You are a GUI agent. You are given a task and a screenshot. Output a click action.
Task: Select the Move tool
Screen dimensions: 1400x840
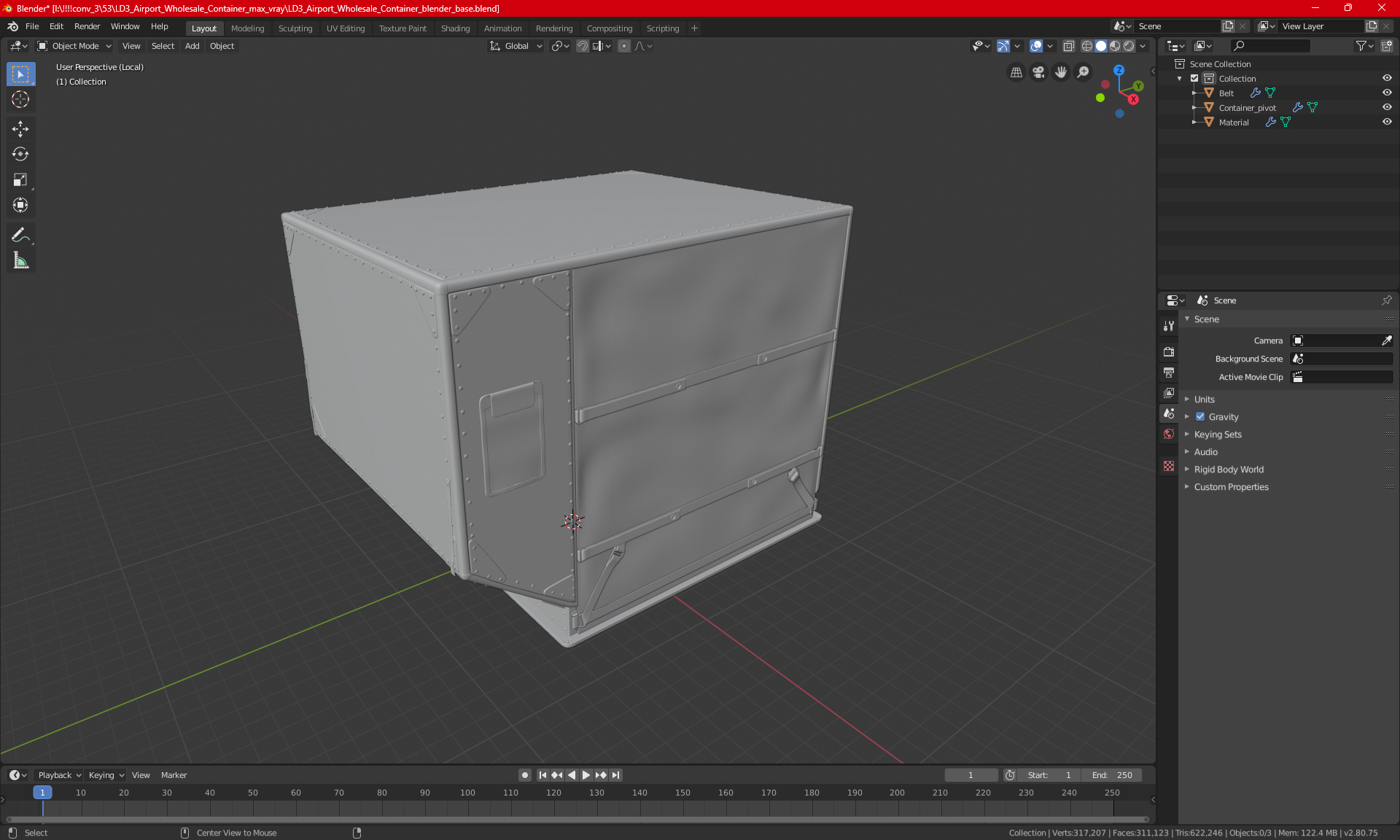tap(20, 129)
